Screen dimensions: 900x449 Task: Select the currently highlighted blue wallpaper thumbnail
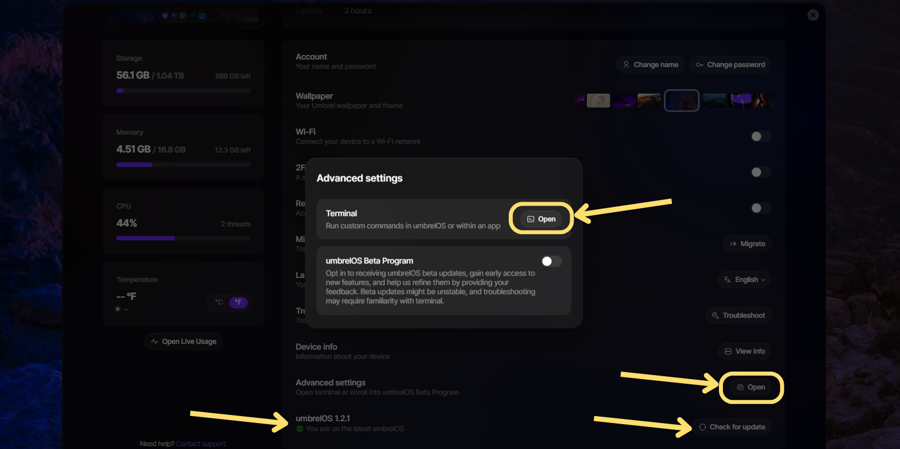coord(682,100)
